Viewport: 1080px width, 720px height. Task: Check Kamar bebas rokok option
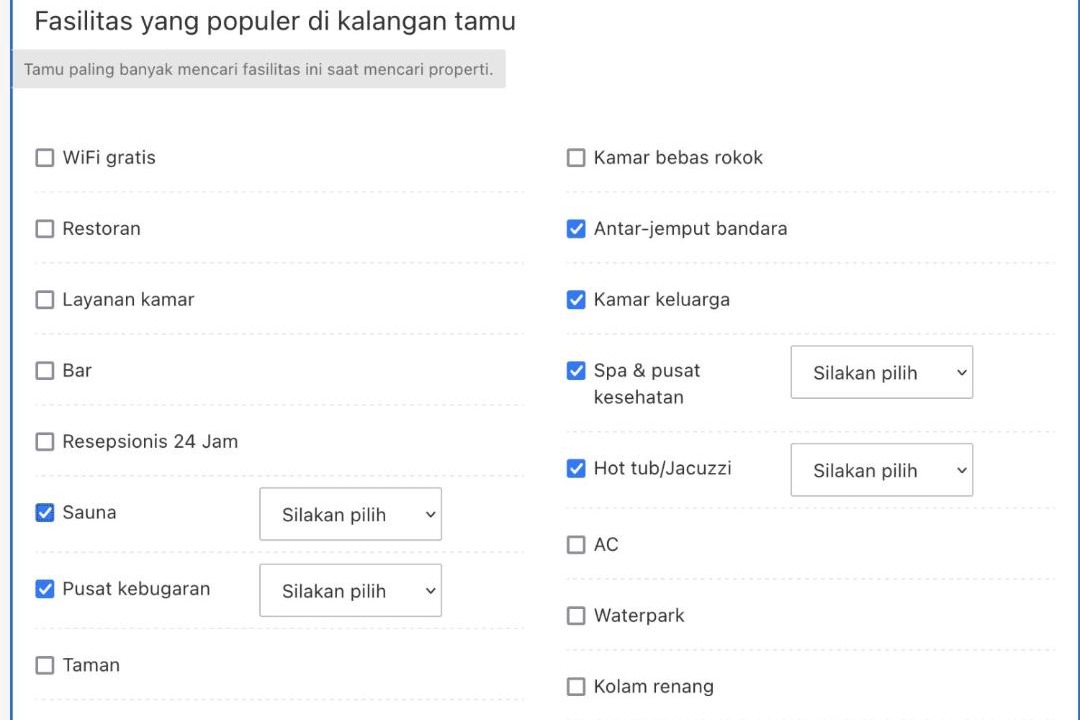point(576,158)
